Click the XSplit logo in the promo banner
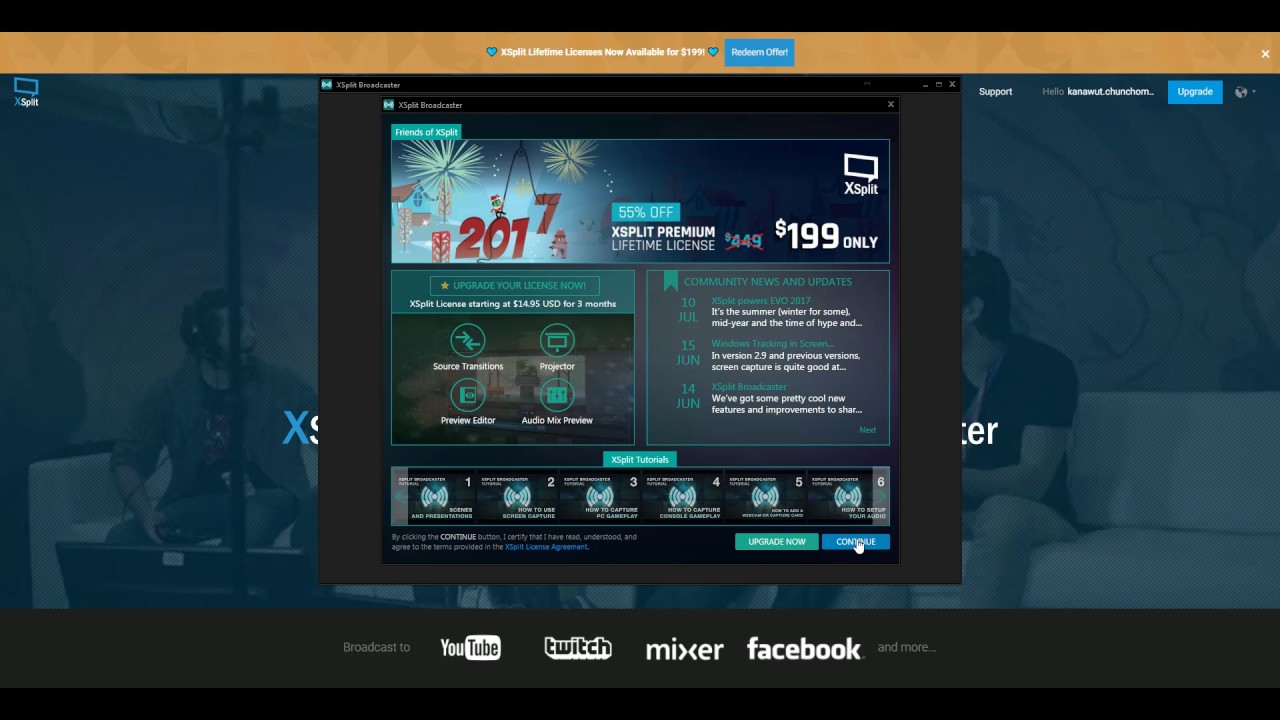 click(x=861, y=175)
